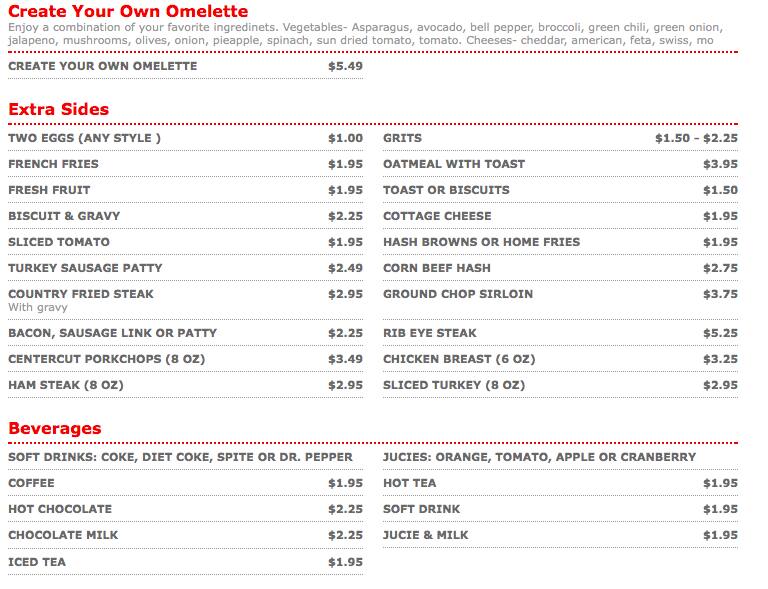Choose the Iced Tea beverage

(x=37, y=562)
